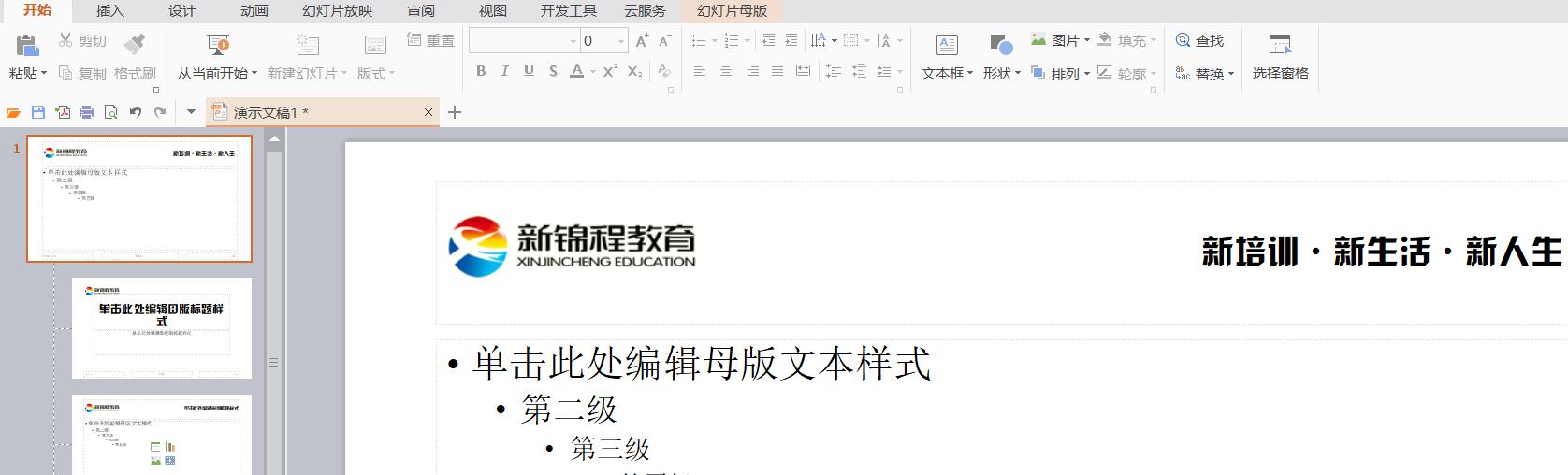Screen dimensions: 1568x475
Task: Open the font size dropdown arrow
Action: point(621,41)
